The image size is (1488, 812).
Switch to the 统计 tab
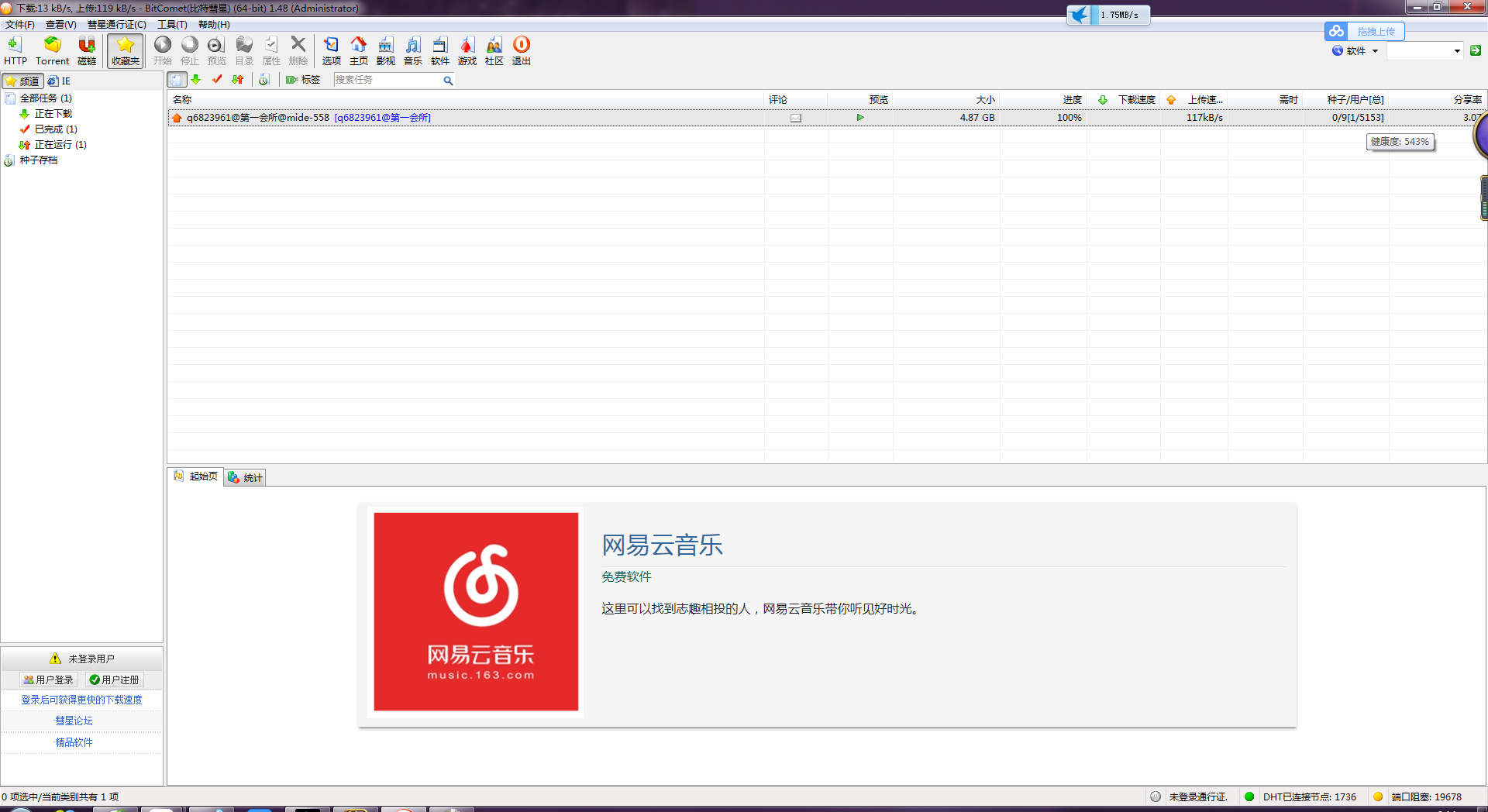[x=246, y=477]
